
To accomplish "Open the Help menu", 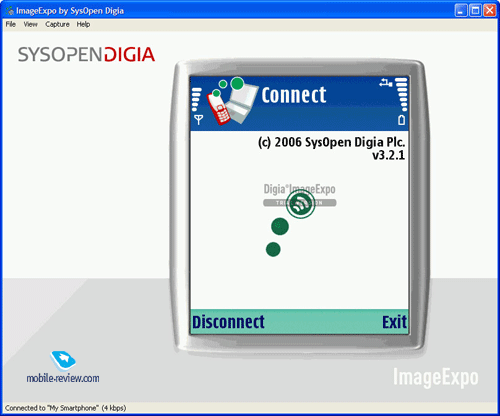I will (83, 24).
